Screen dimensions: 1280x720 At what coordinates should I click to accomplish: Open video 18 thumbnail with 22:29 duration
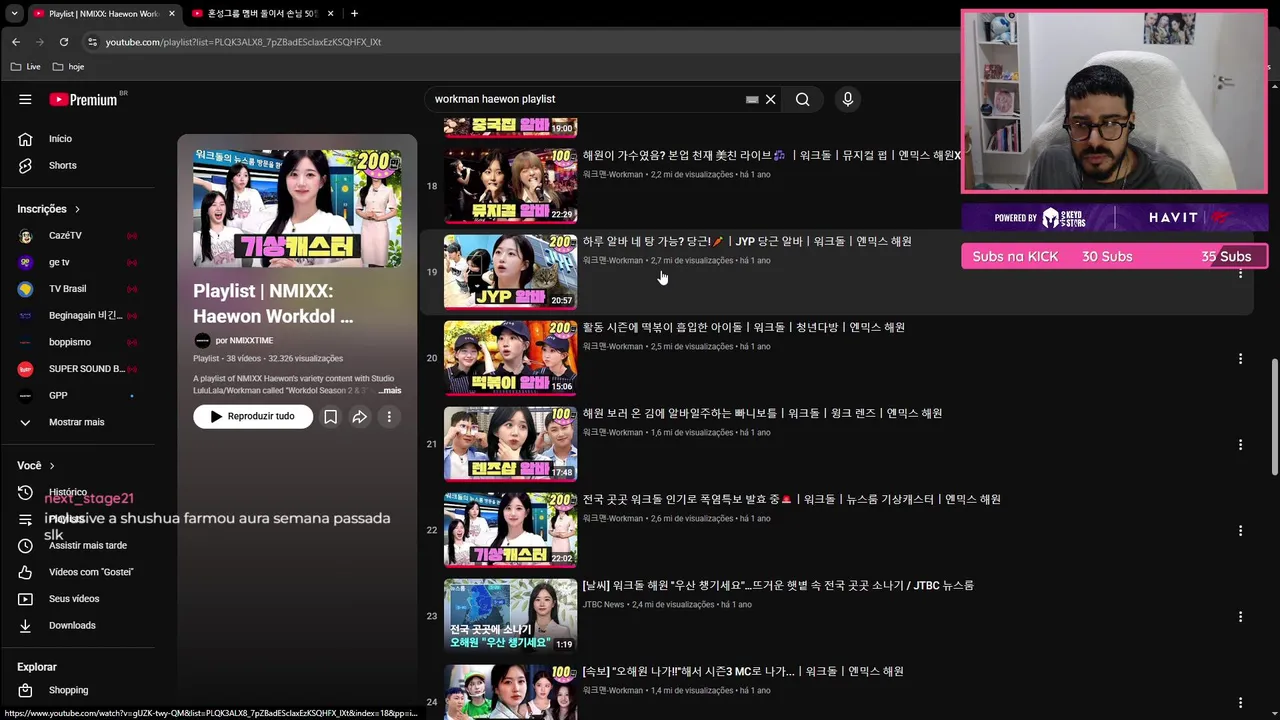point(510,186)
